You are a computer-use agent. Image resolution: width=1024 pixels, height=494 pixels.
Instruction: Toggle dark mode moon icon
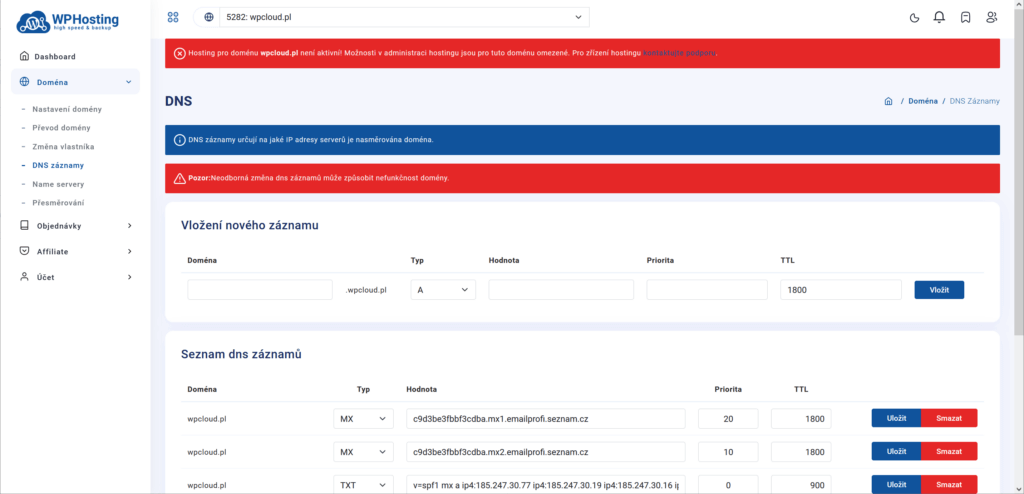point(914,17)
